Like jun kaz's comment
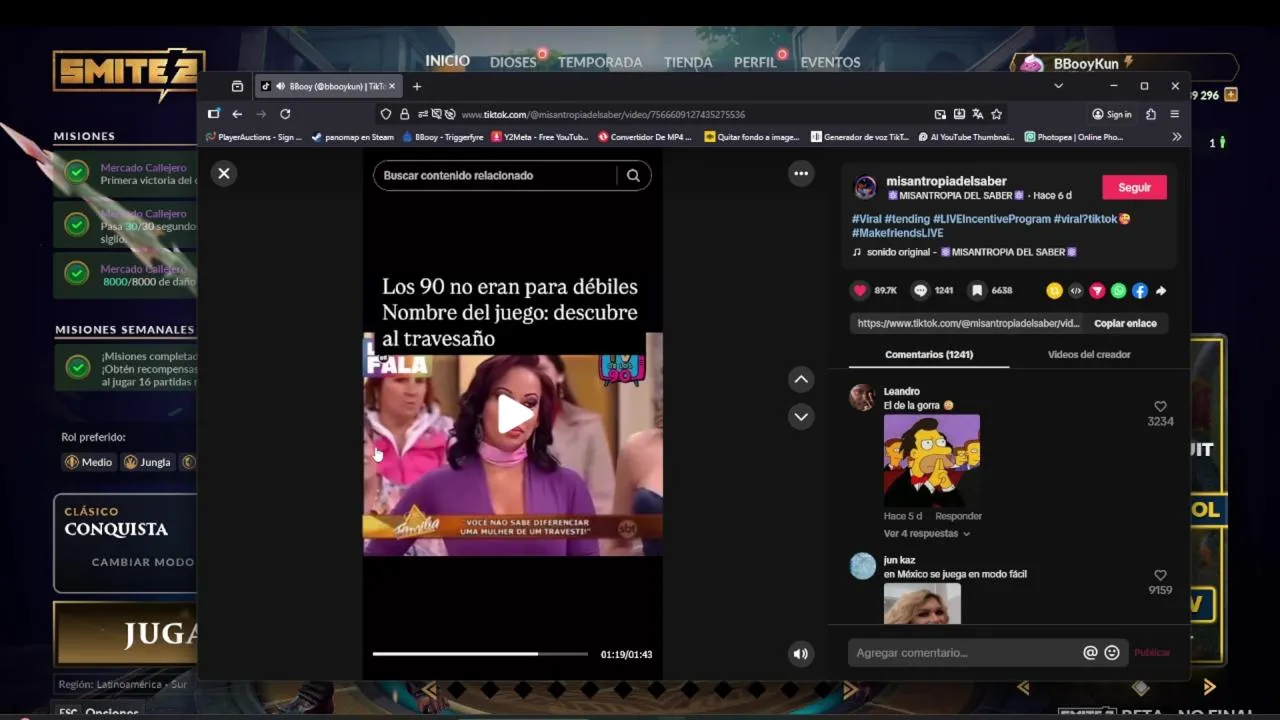This screenshot has height=720, width=1280. click(x=1160, y=576)
